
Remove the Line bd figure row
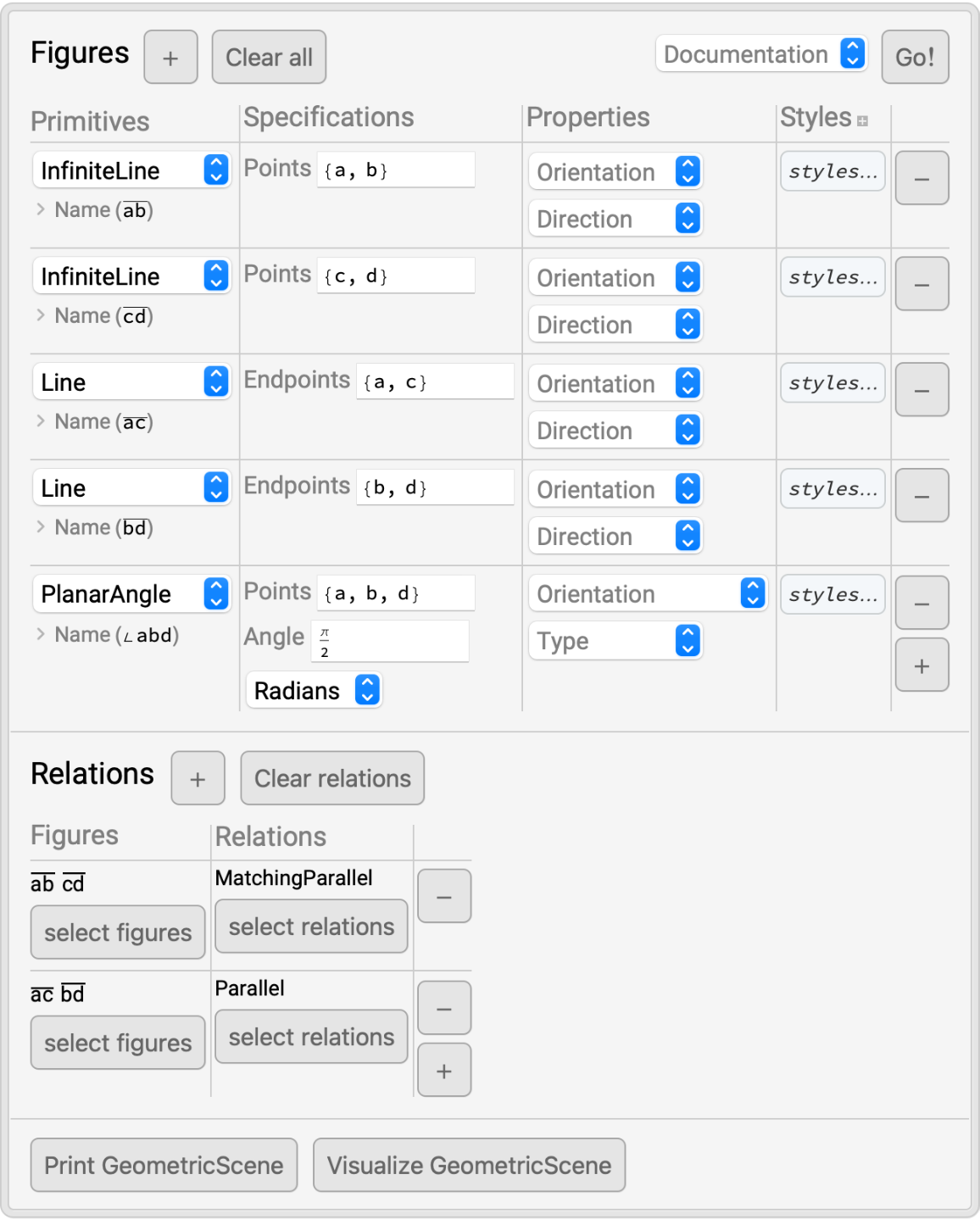pyautogui.click(x=922, y=496)
